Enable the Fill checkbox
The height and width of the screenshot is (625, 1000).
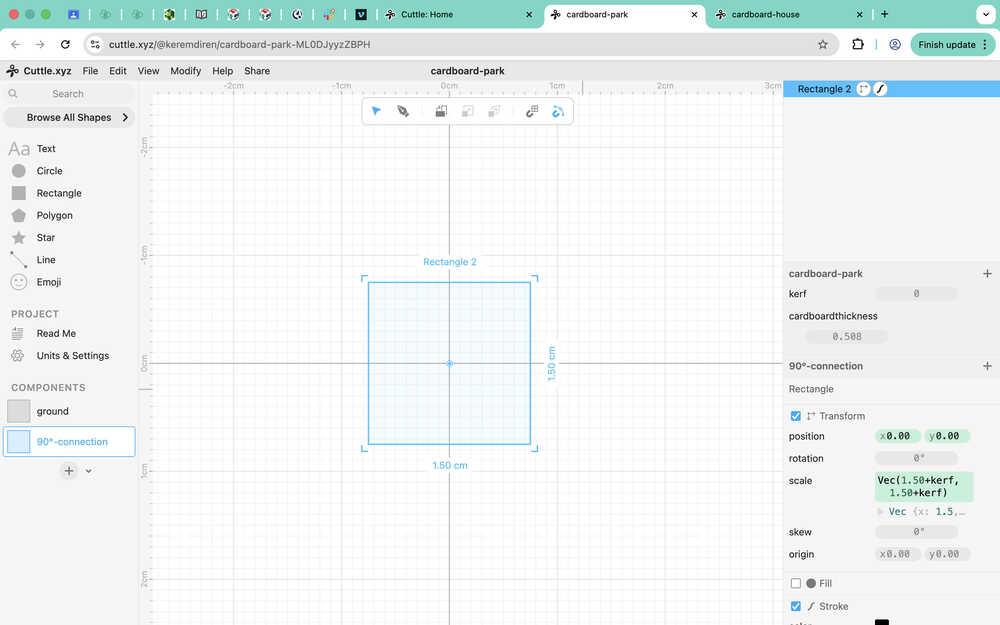coord(795,584)
